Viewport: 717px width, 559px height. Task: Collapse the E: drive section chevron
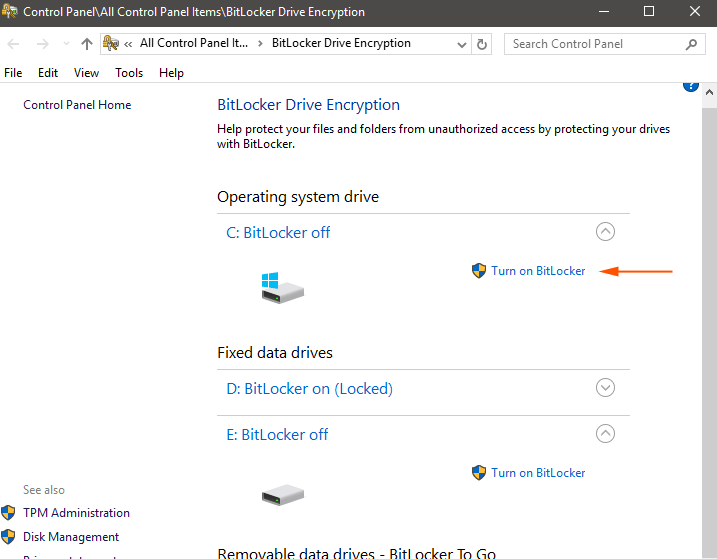(605, 434)
